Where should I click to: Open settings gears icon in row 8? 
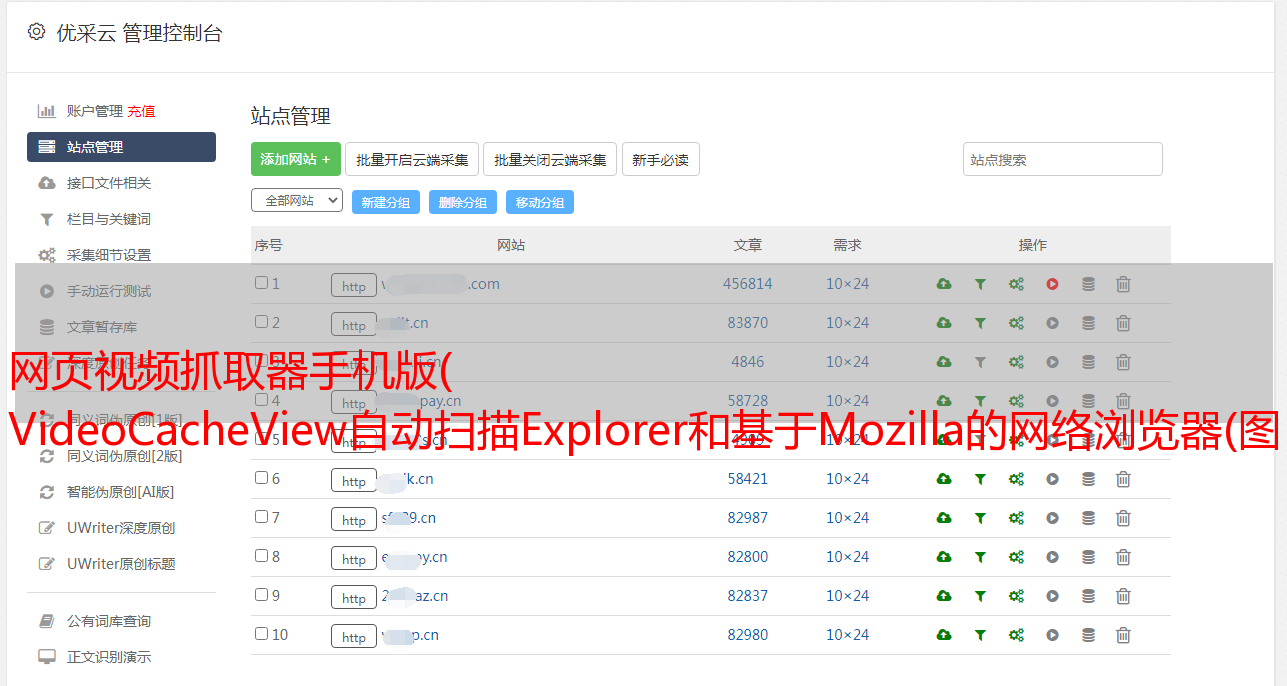(x=1016, y=557)
